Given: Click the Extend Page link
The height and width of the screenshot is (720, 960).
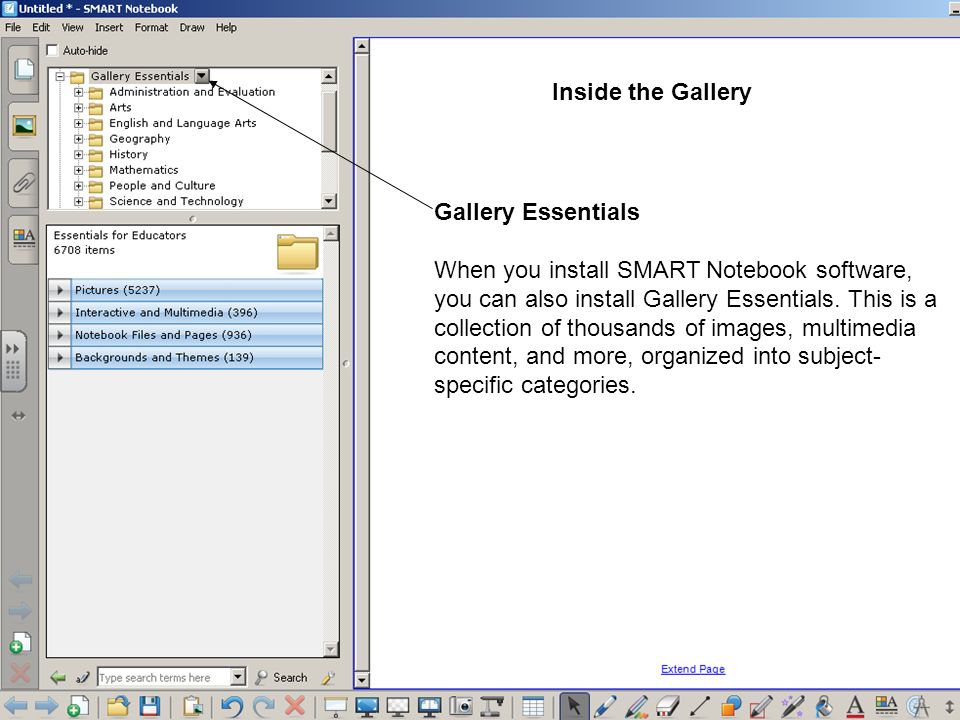Looking at the screenshot, I should 693,669.
